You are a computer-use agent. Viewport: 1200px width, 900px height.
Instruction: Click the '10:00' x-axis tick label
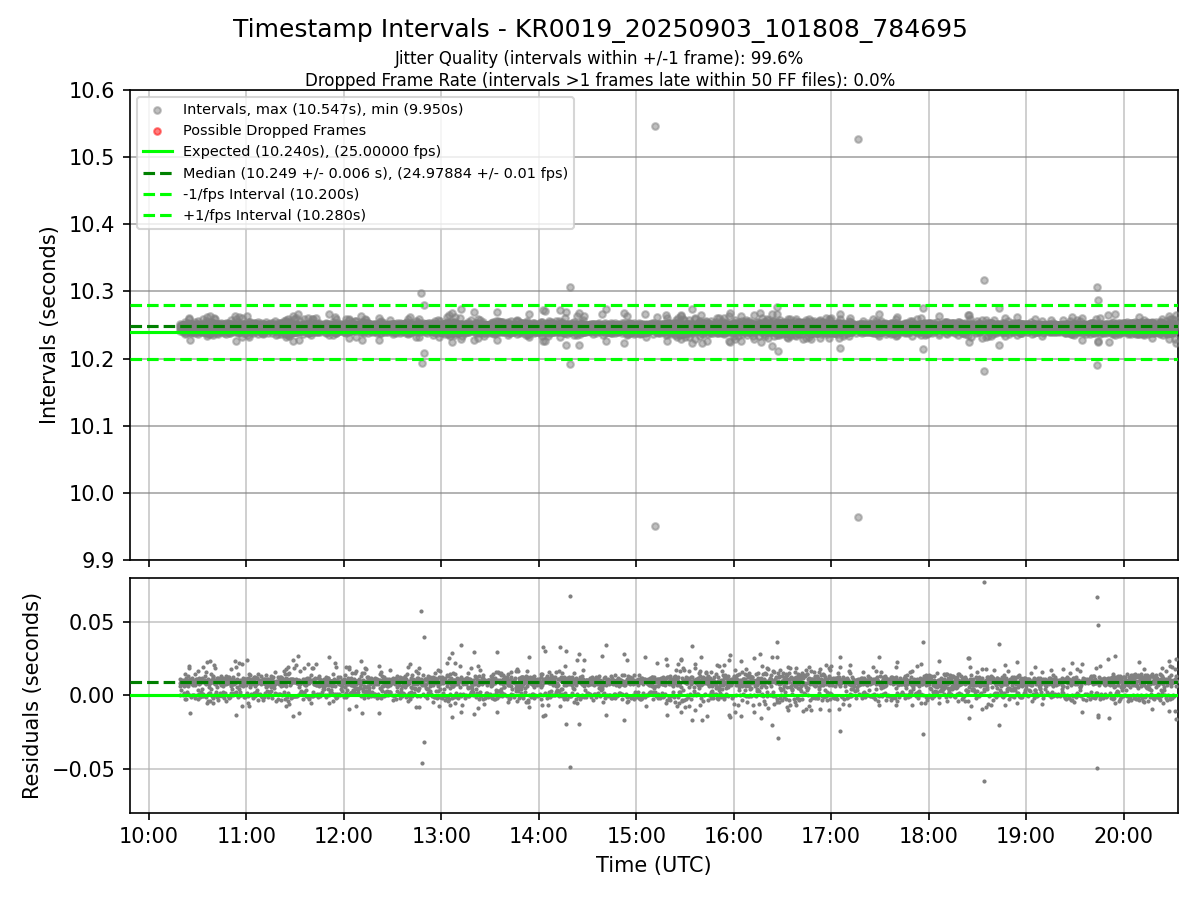point(149,835)
